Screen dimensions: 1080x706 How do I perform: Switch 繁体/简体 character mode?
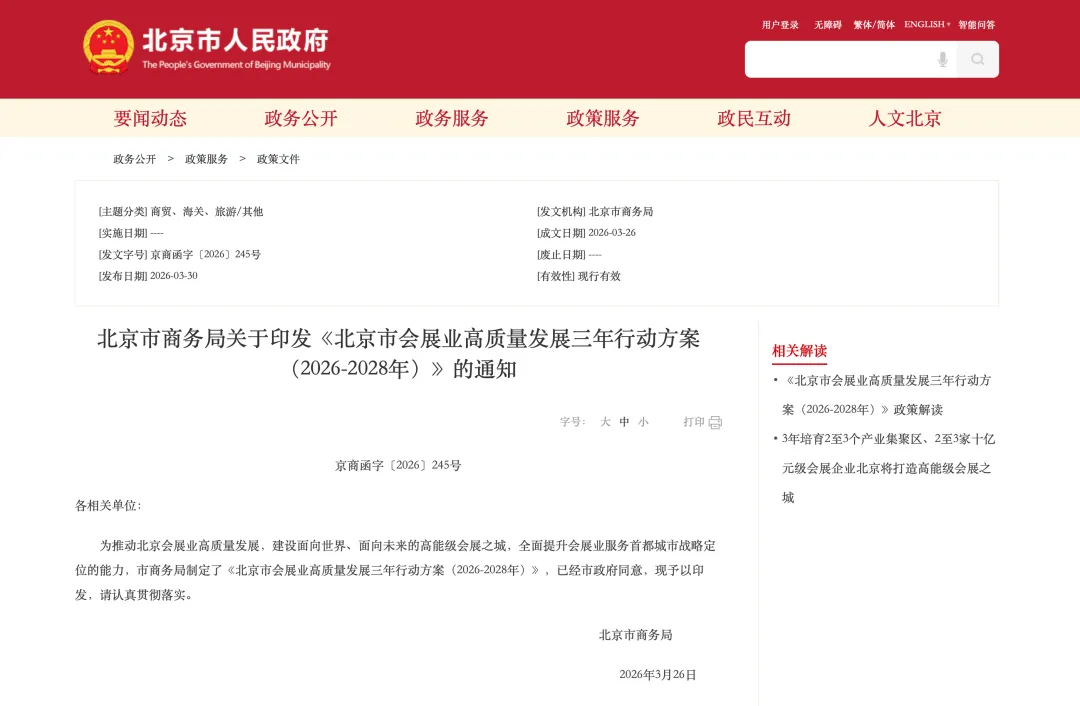(x=874, y=25)
